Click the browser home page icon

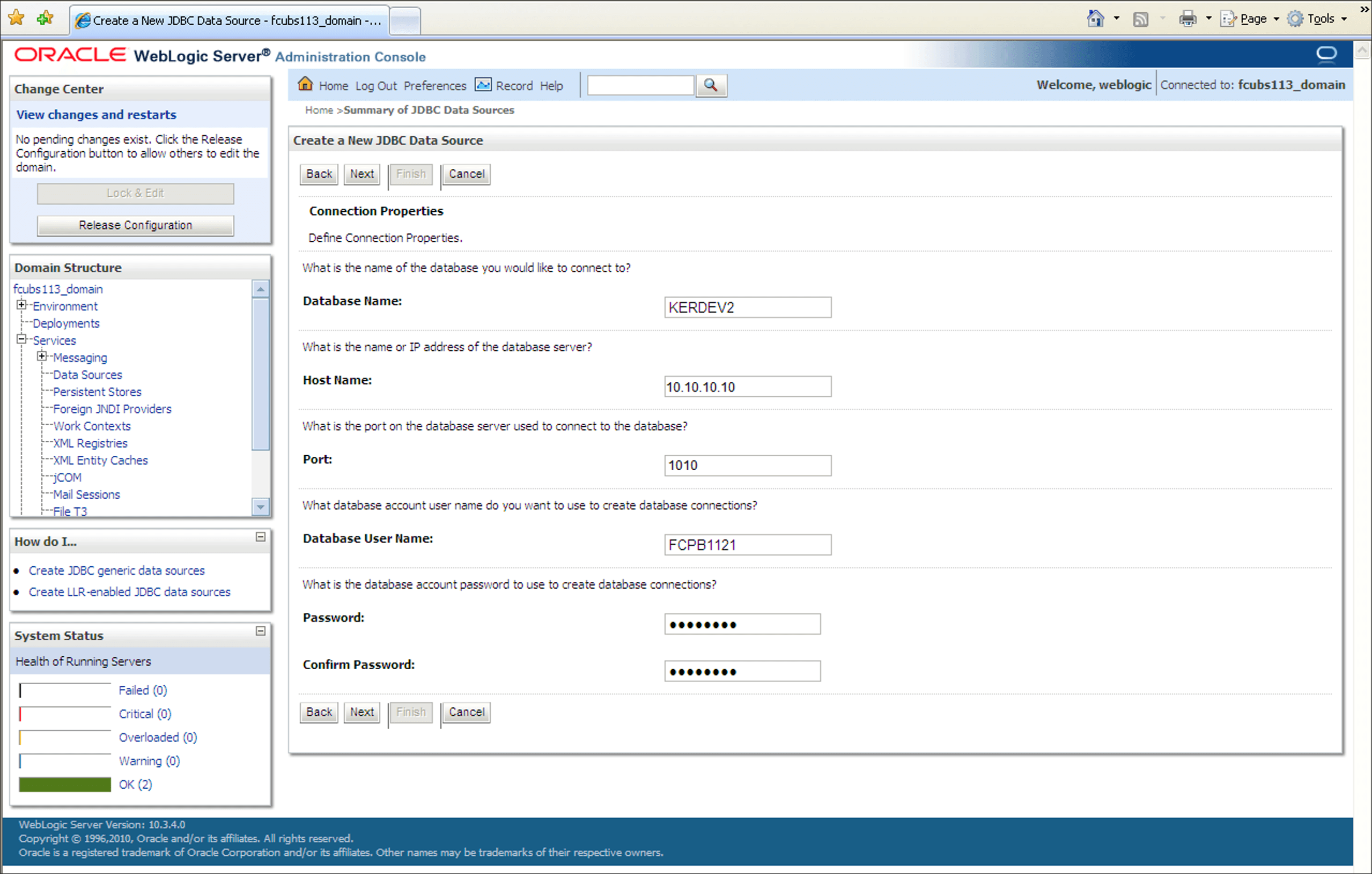(x=1095, y=19)
